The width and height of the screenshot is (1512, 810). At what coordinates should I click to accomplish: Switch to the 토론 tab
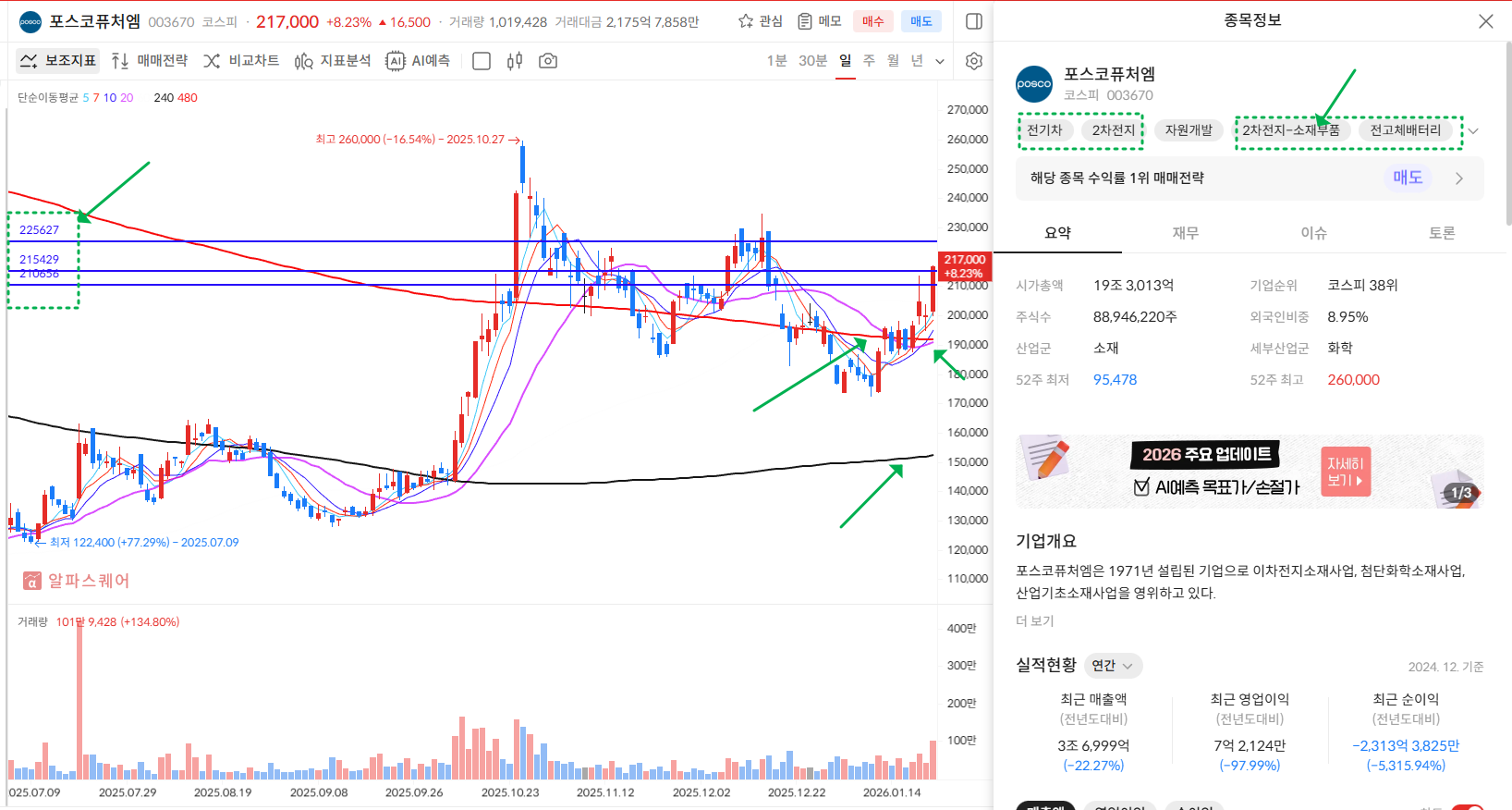(1442, 233)
